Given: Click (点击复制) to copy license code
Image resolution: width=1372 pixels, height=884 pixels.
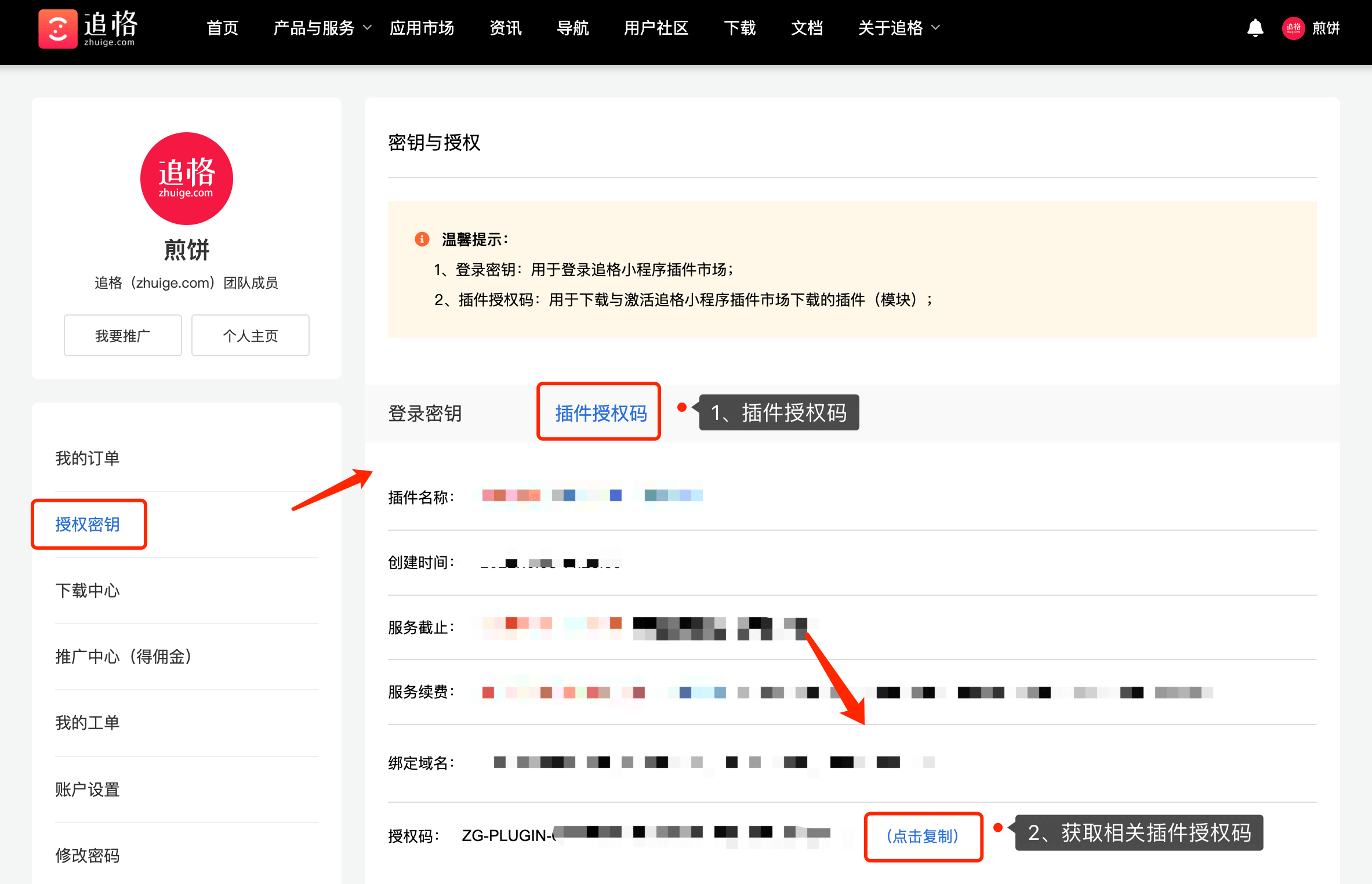Looking at the screenshot, I should (923, 836).
